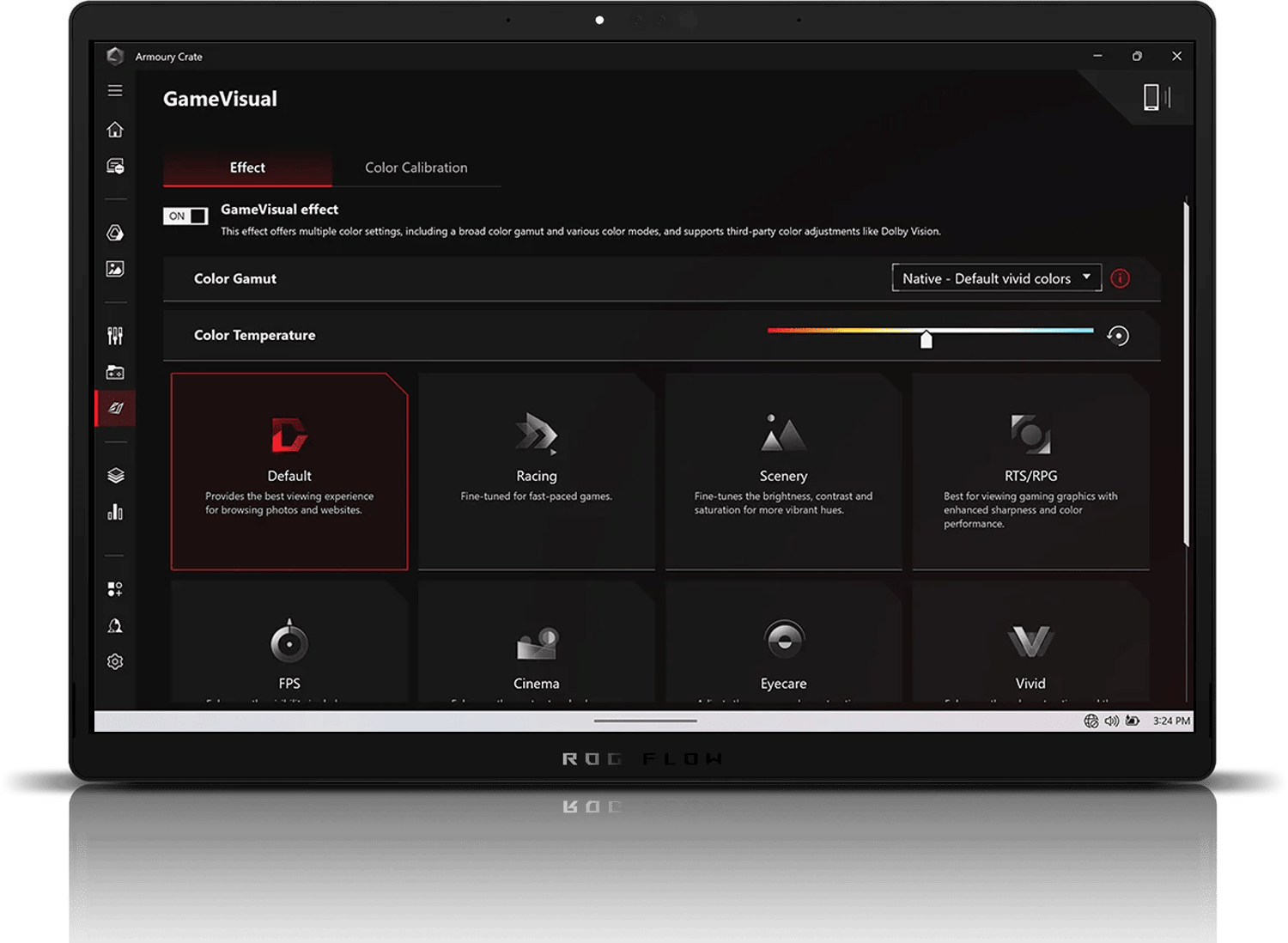Open the settings gear in the sidebar
The image size is (1288, 943).
tap(115, 661)
